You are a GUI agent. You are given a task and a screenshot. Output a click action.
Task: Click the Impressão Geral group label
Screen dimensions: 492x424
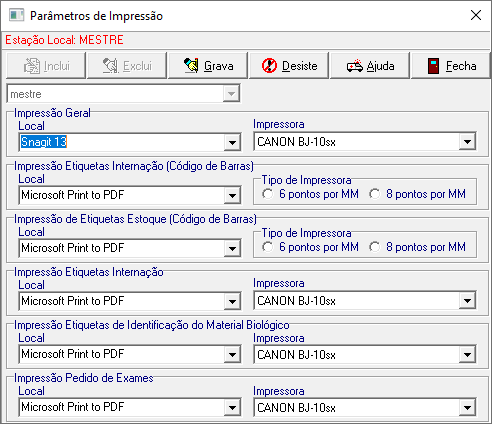[x=52, y=113]
